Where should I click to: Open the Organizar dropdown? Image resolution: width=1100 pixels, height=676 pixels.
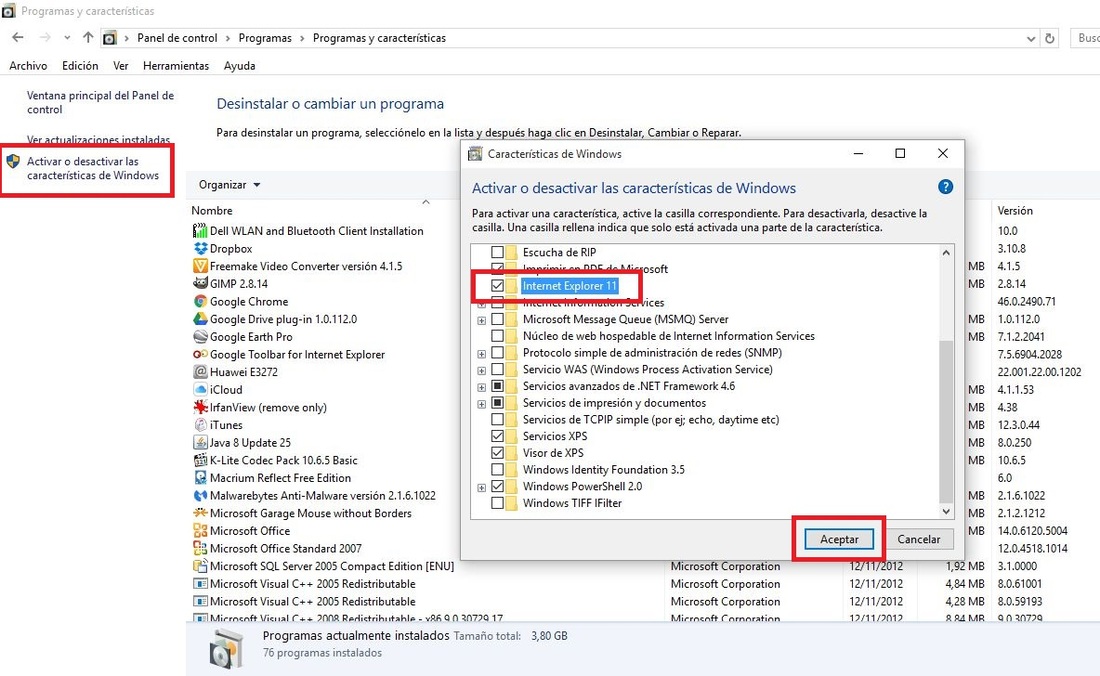coord(229,185)
